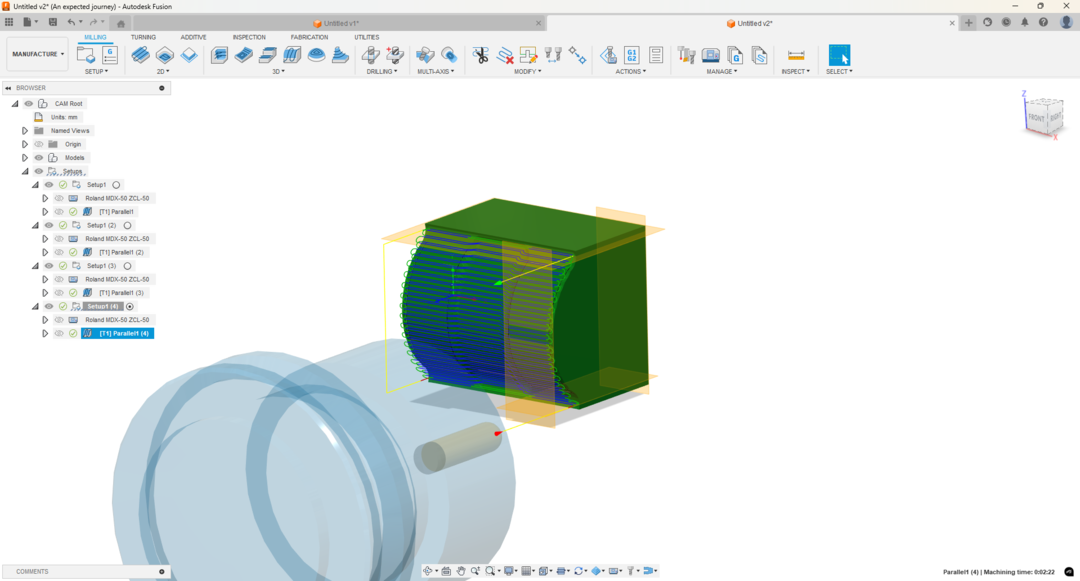Switch to the TURNING tab
Image resolution: width=1080 pixels, height=581 pixels.
143,37
